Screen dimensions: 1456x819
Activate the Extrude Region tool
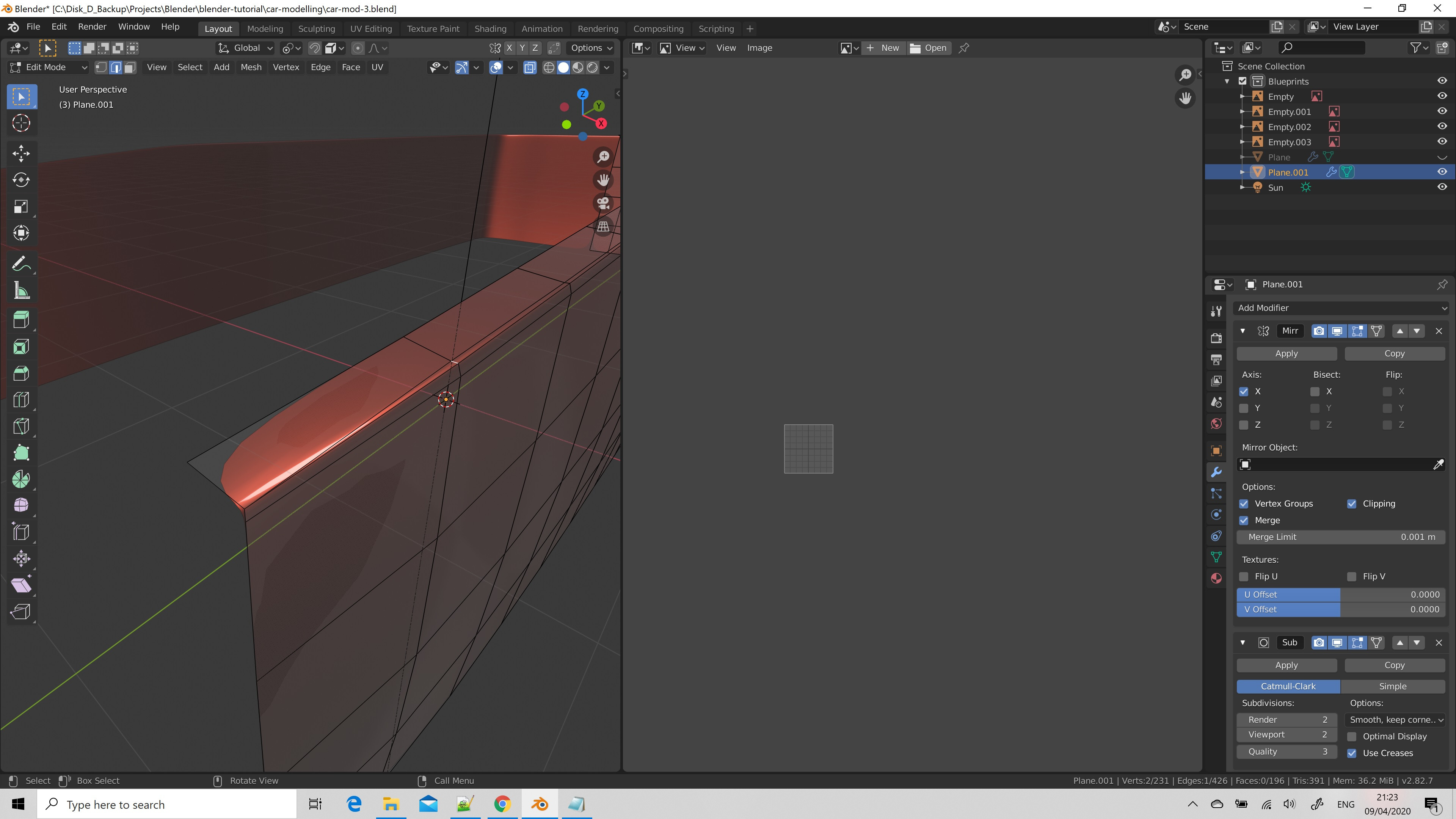(21, 319)
